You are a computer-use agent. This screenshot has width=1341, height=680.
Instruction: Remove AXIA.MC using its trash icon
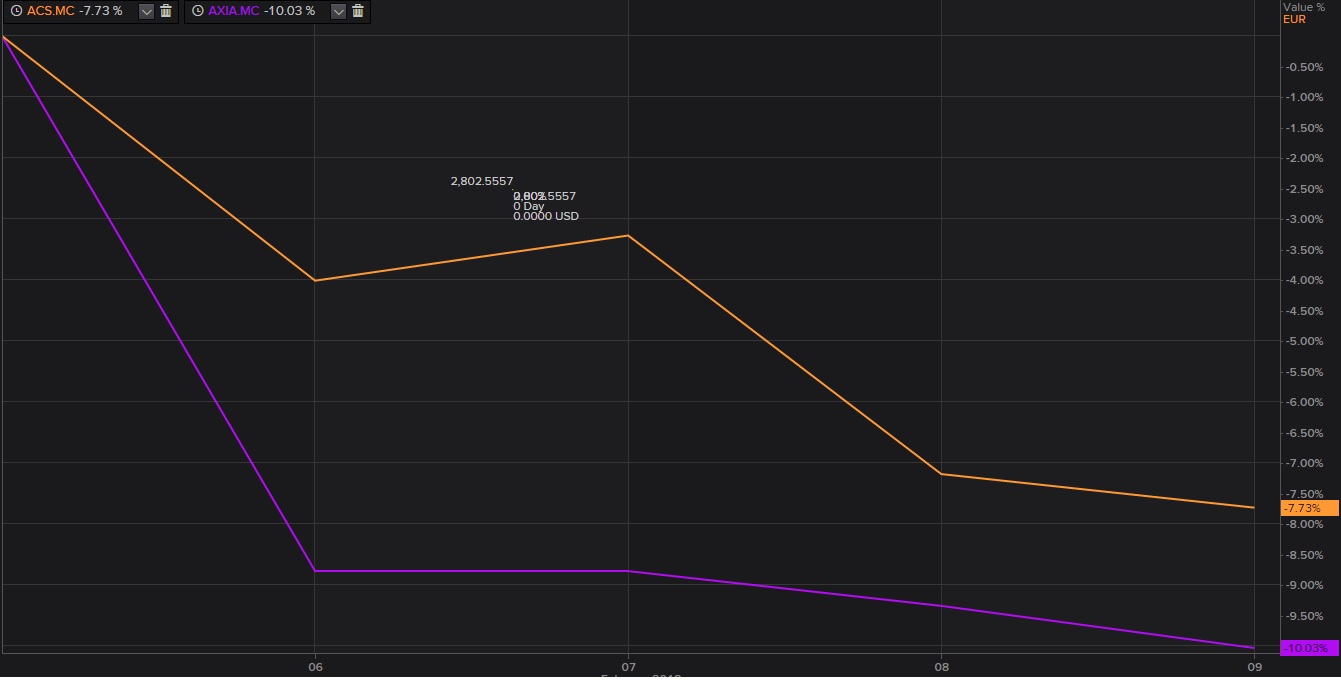point(358,11)
